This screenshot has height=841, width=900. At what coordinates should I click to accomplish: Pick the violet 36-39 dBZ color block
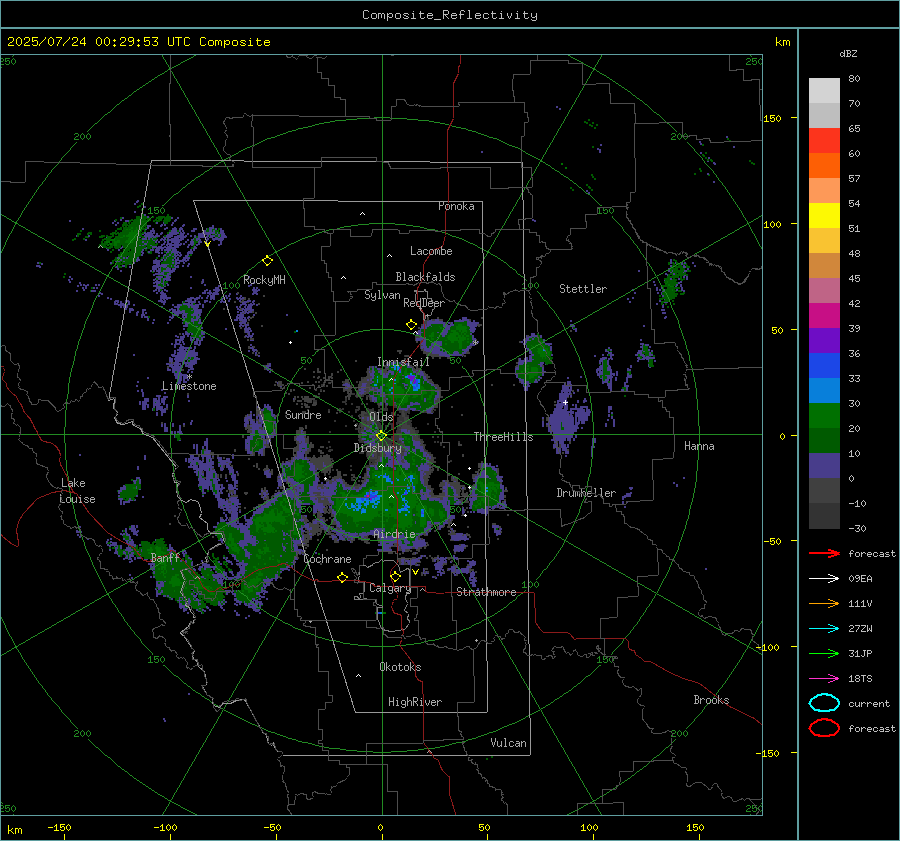(x=824, y=341)
